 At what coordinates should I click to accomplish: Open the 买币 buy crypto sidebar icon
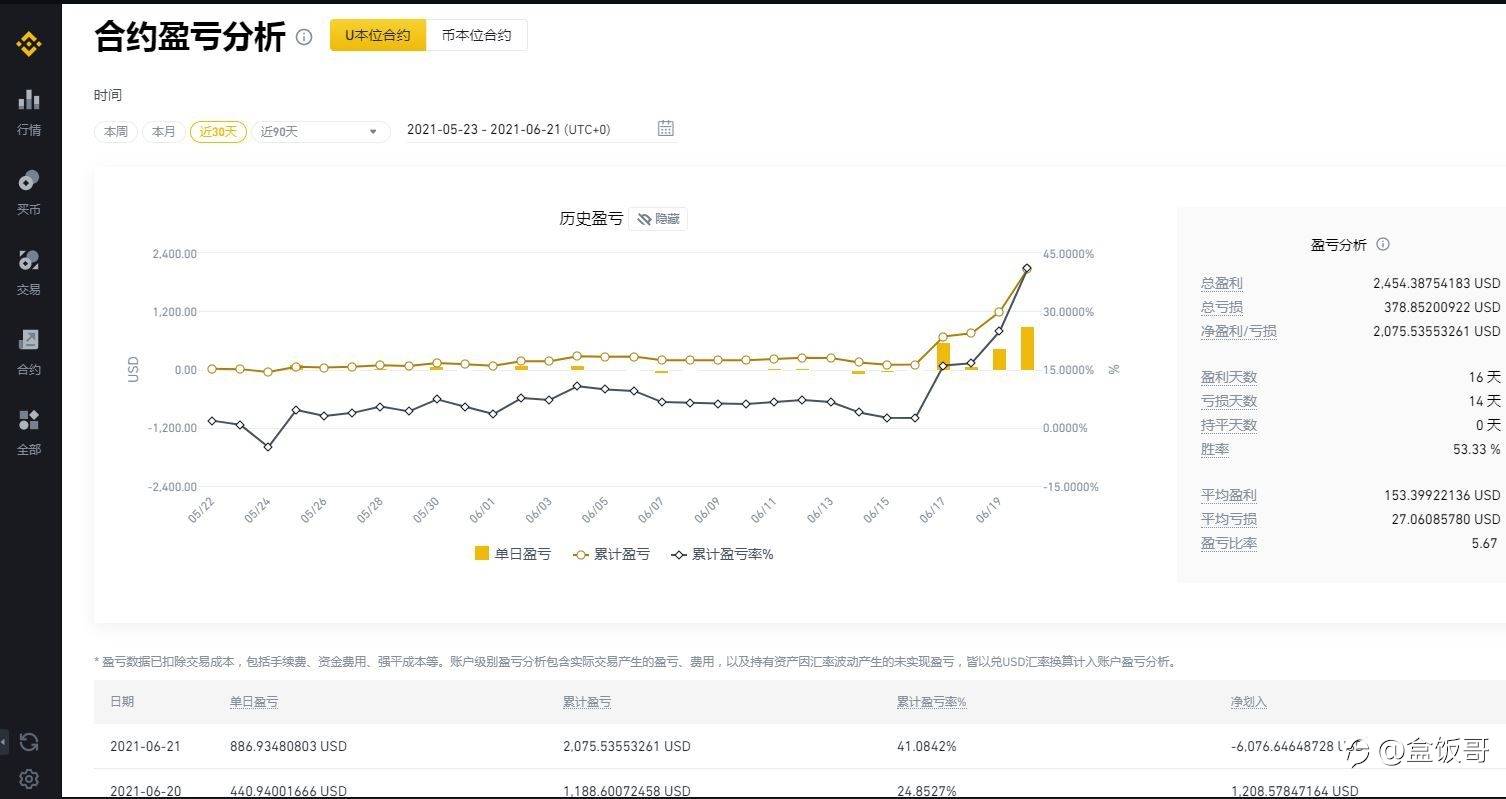(x=29, y=190)
